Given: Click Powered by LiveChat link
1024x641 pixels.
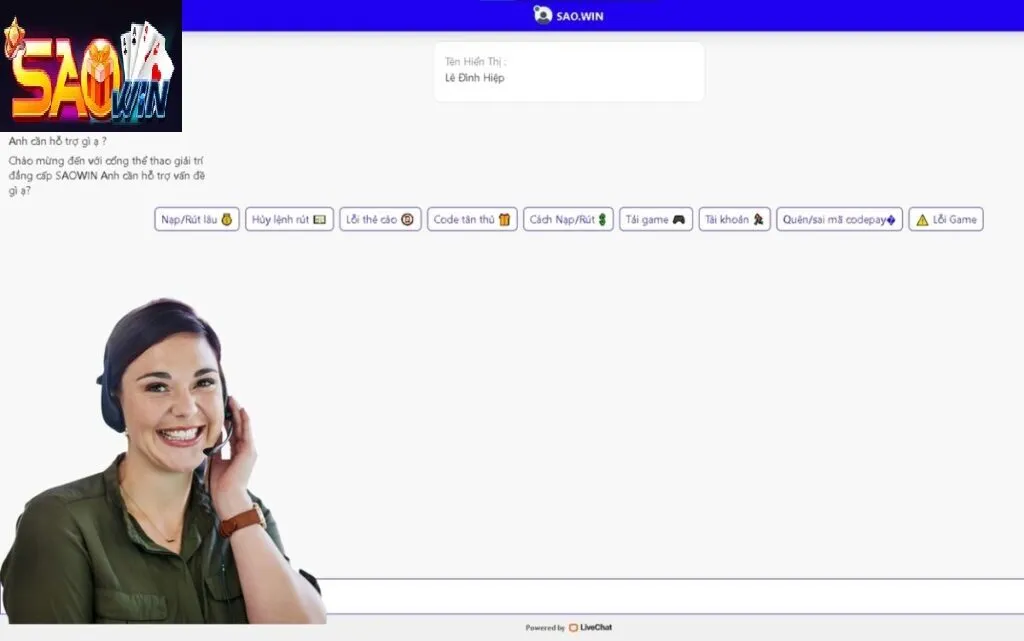Looking at the screenshot, I should pyautogui.click(x=567, y=627).
